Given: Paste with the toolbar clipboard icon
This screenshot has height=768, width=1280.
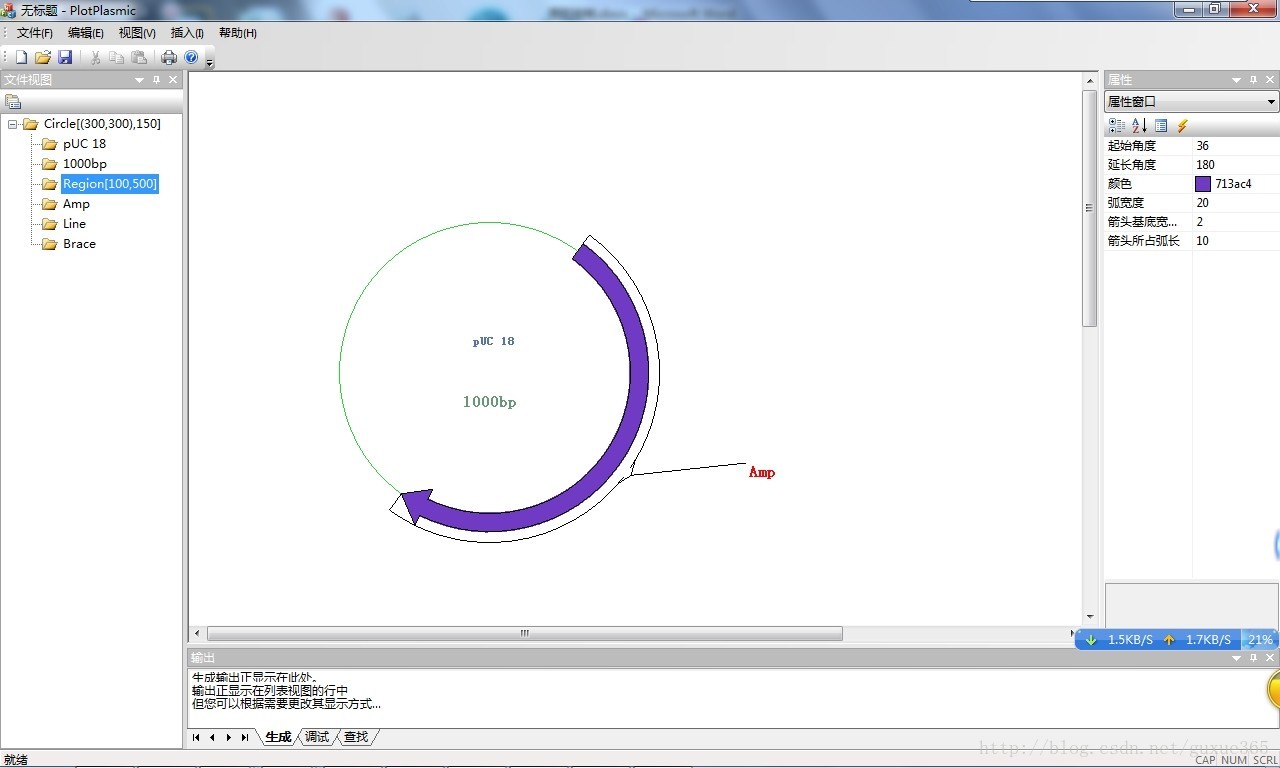Looking at the screenshot, I should [139, 57].
